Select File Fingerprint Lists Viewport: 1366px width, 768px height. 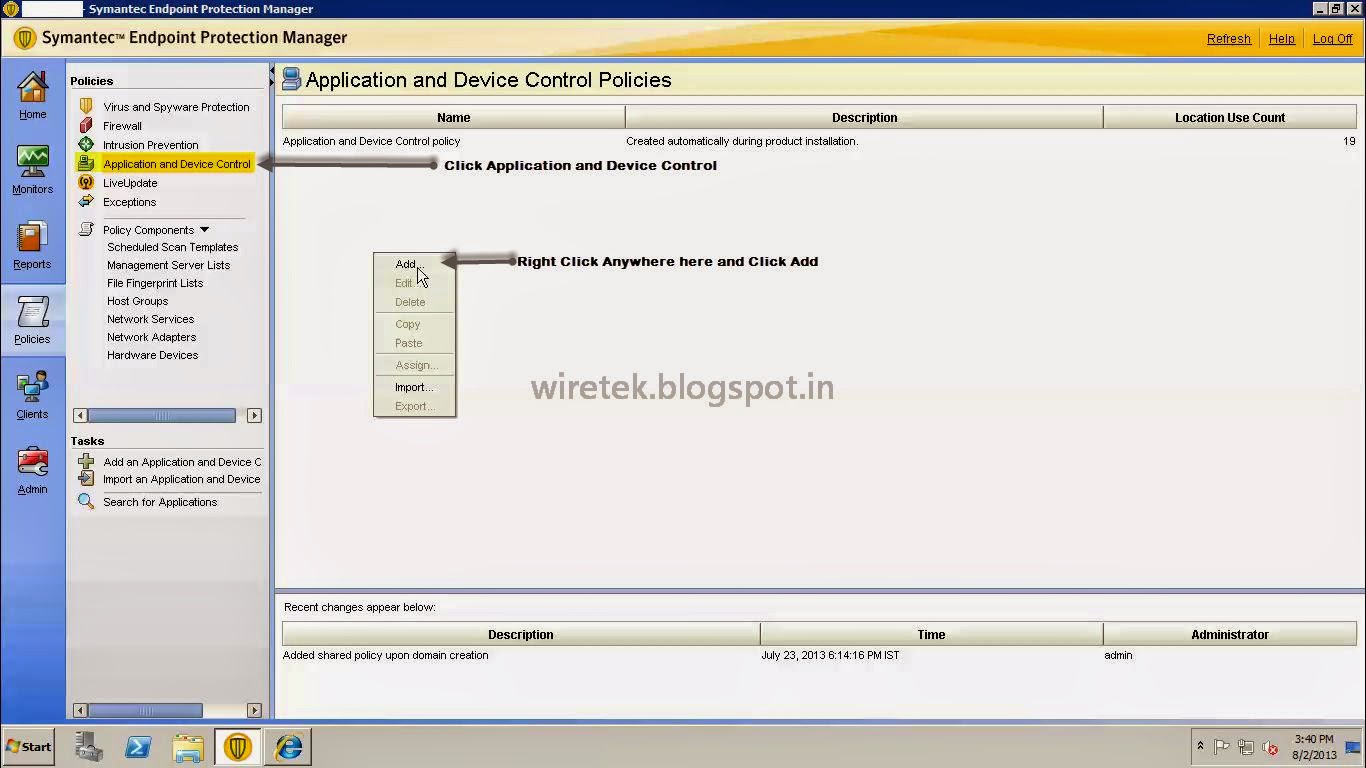pyautogui.click(x=155, y=283)
